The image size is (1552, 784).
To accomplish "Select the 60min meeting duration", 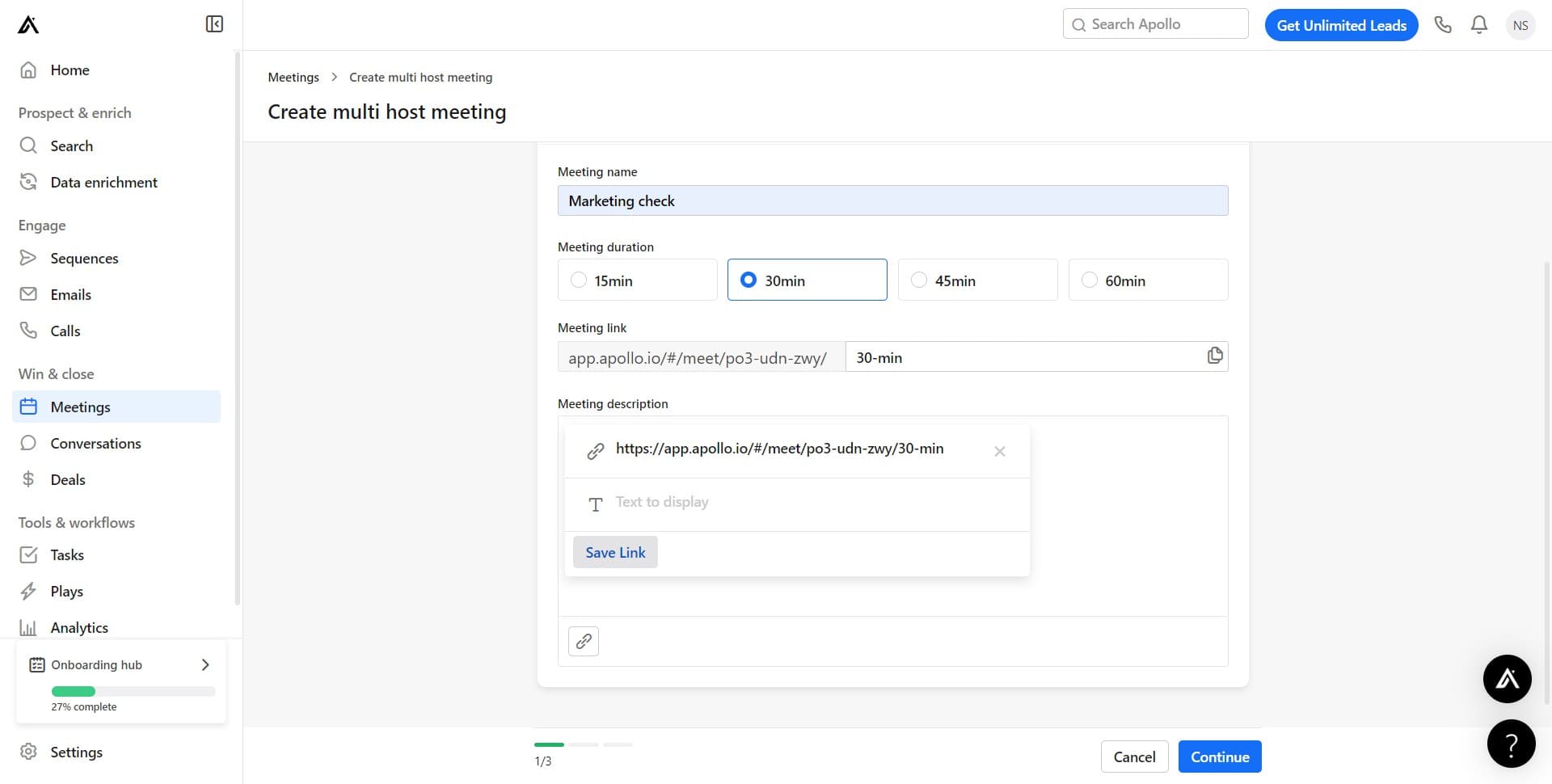I will click(1089, 279).
